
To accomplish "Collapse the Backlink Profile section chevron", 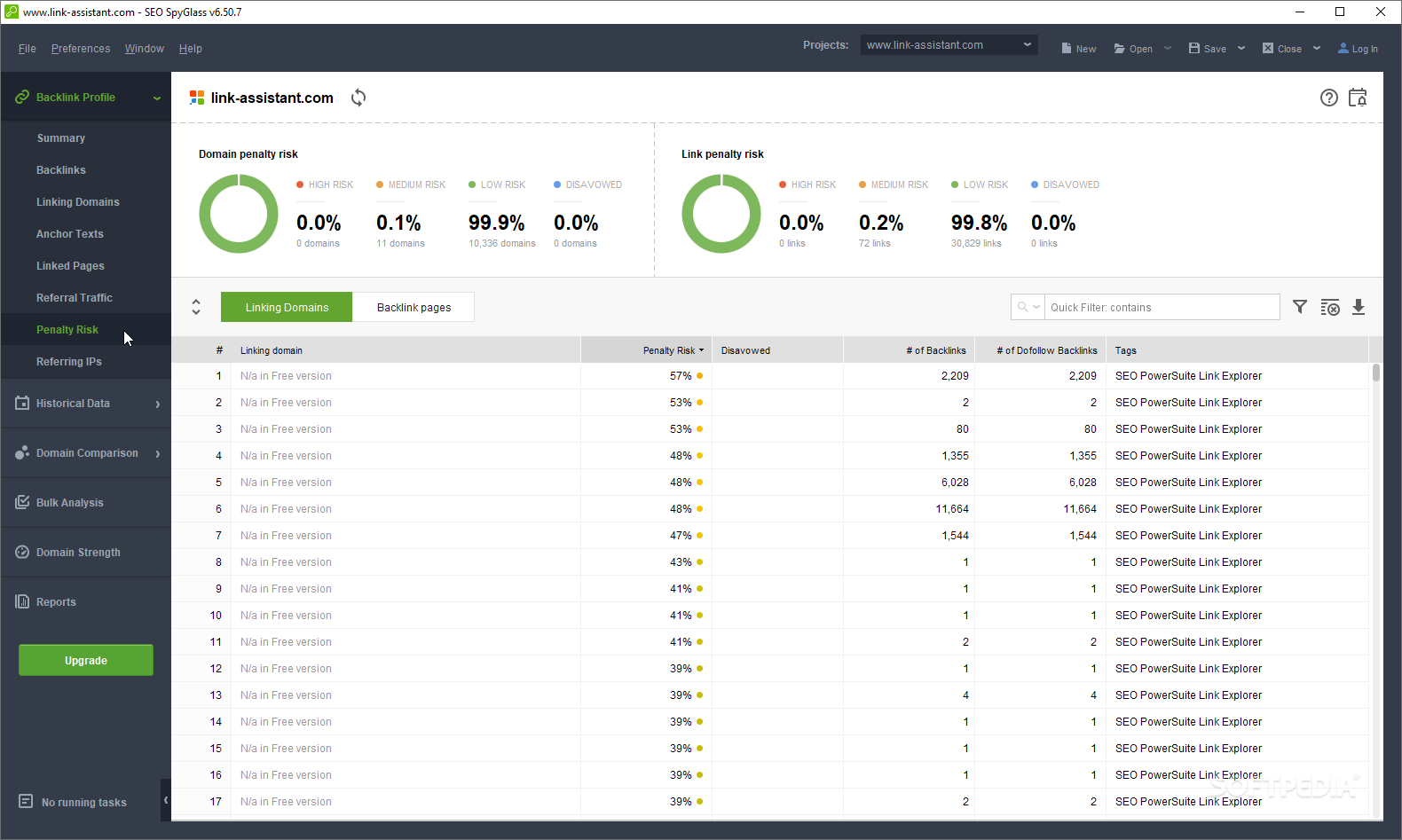I will (x=157, y=98).
